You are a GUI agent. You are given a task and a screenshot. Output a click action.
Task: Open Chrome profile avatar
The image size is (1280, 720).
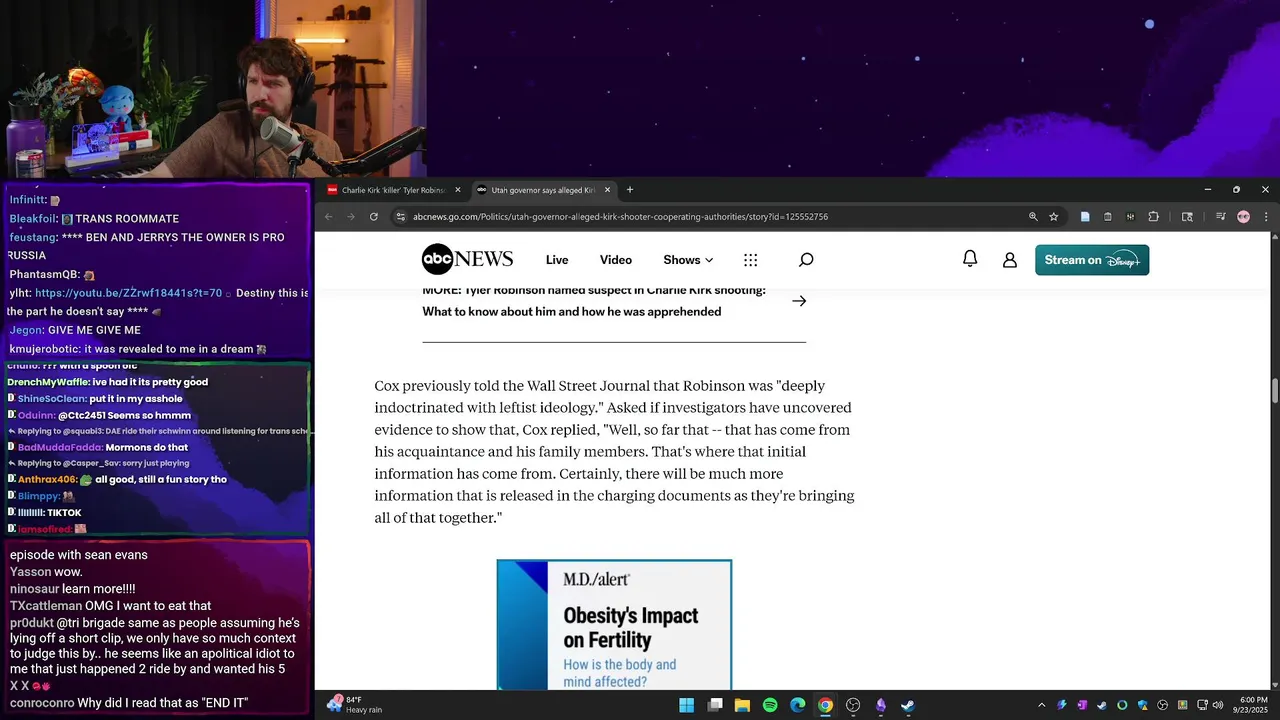tap(1243, 216)
